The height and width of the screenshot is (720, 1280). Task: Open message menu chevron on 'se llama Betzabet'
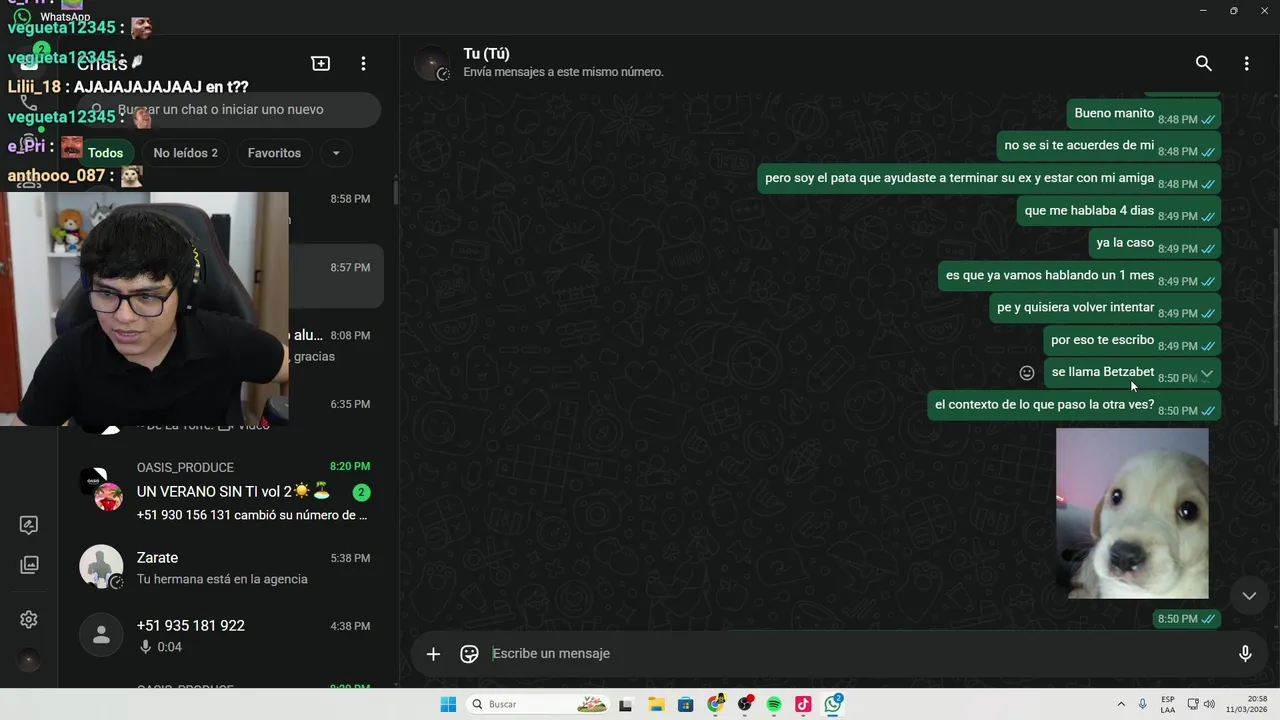[1207, 373]
